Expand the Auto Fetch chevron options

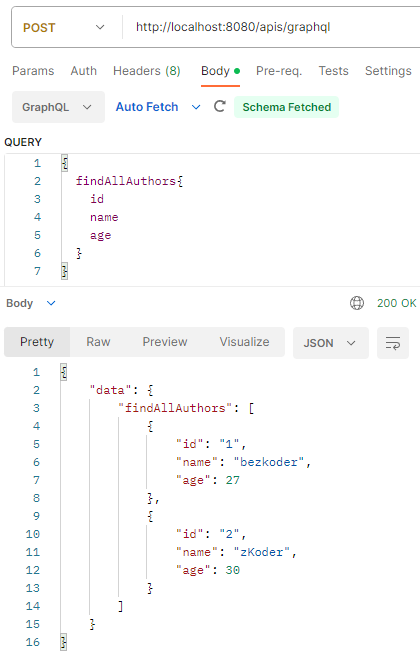point(196,107)
